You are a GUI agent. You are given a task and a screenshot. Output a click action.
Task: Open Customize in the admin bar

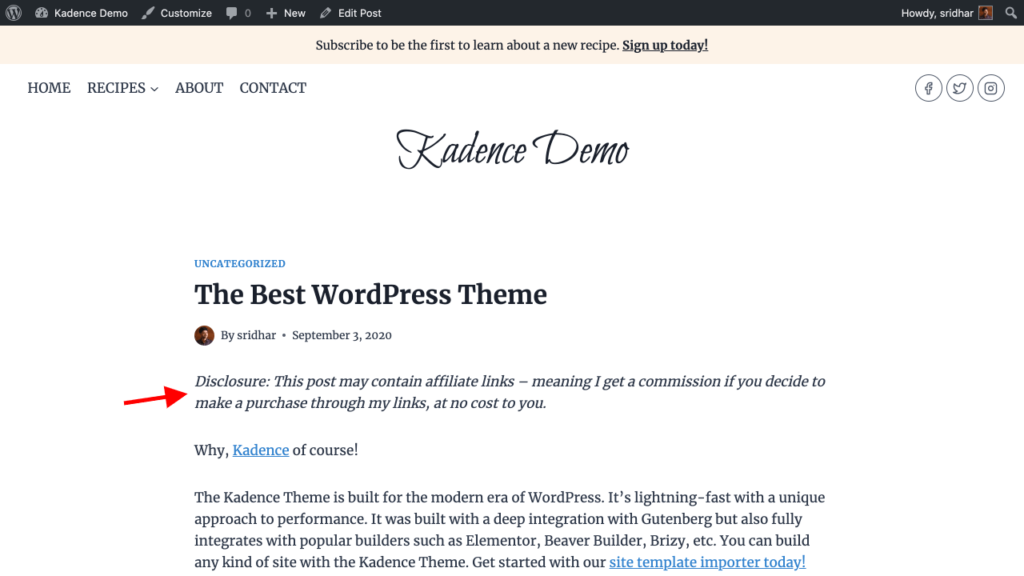click(x=177, y=13)
